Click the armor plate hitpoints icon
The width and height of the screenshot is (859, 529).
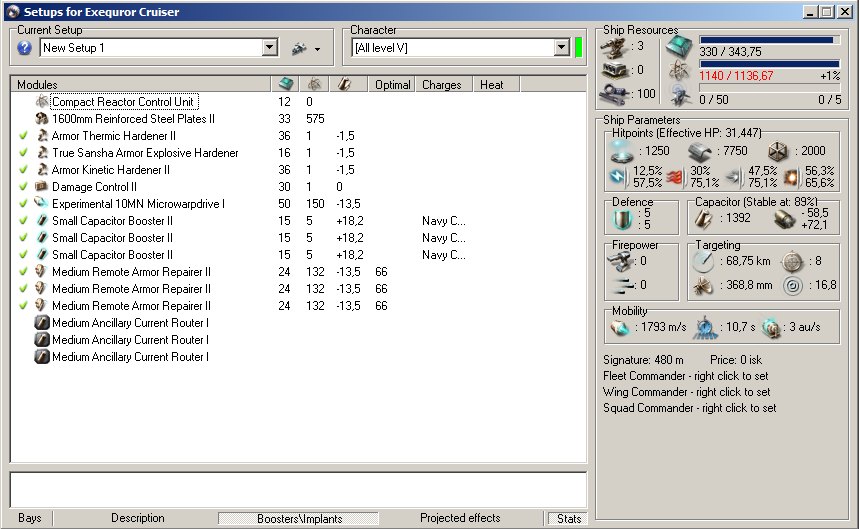[700, 151]
